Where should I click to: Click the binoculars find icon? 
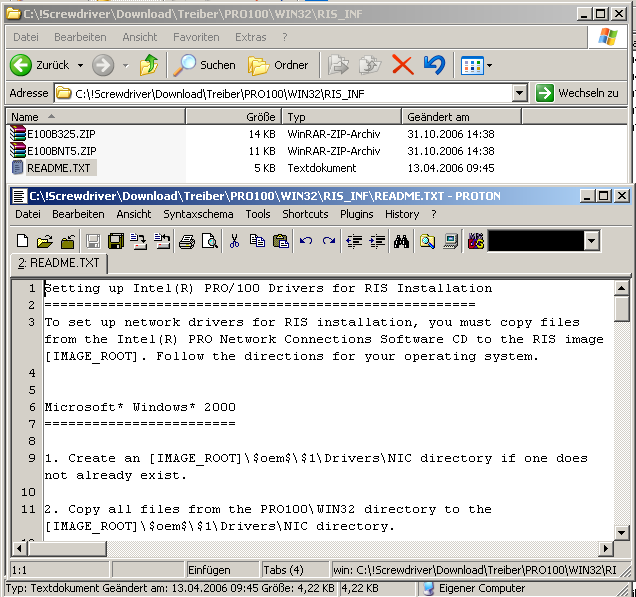pos(402,241)
